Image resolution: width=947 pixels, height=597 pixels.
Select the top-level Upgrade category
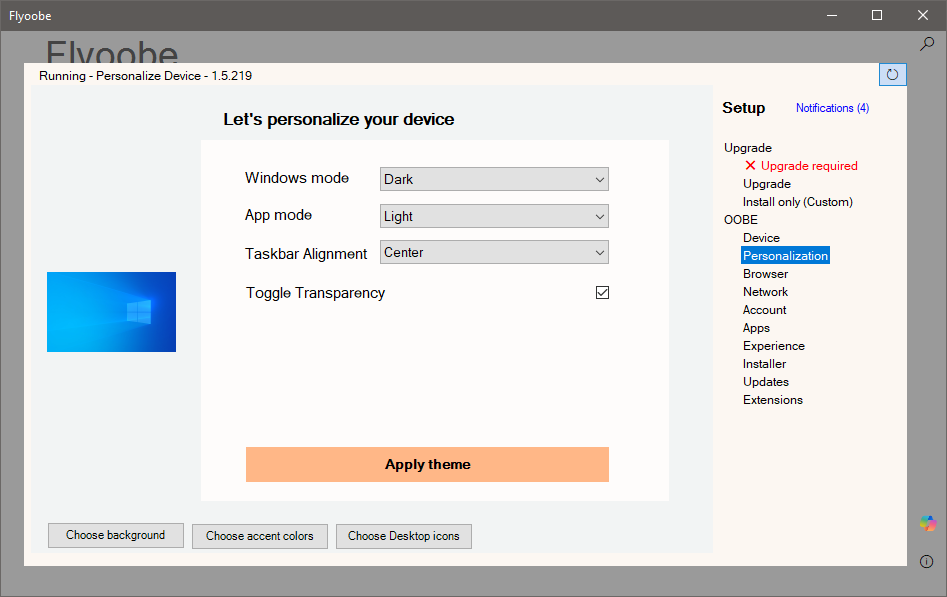[x=748, y=148]
